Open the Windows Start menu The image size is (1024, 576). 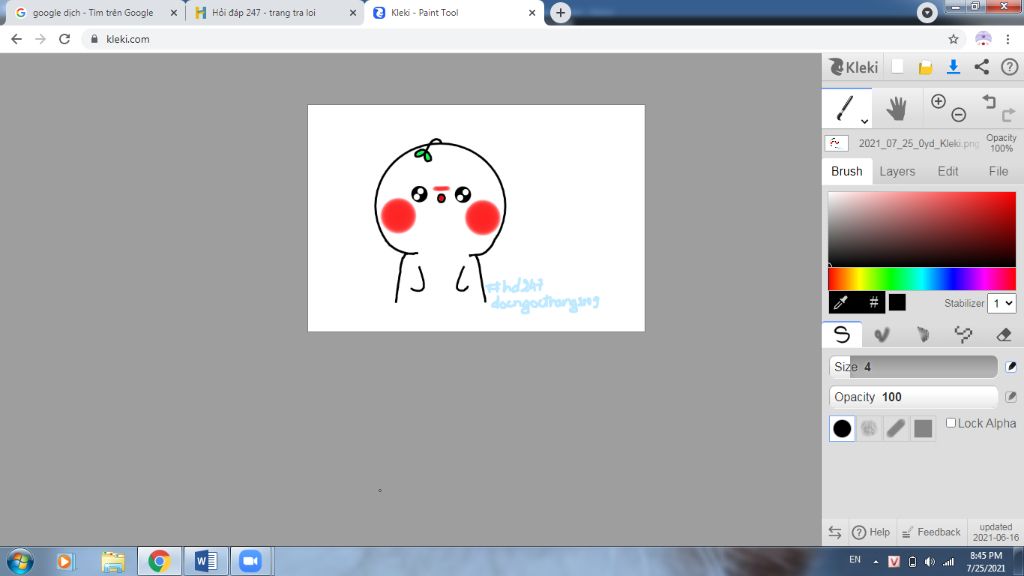(x=20, y=561)
